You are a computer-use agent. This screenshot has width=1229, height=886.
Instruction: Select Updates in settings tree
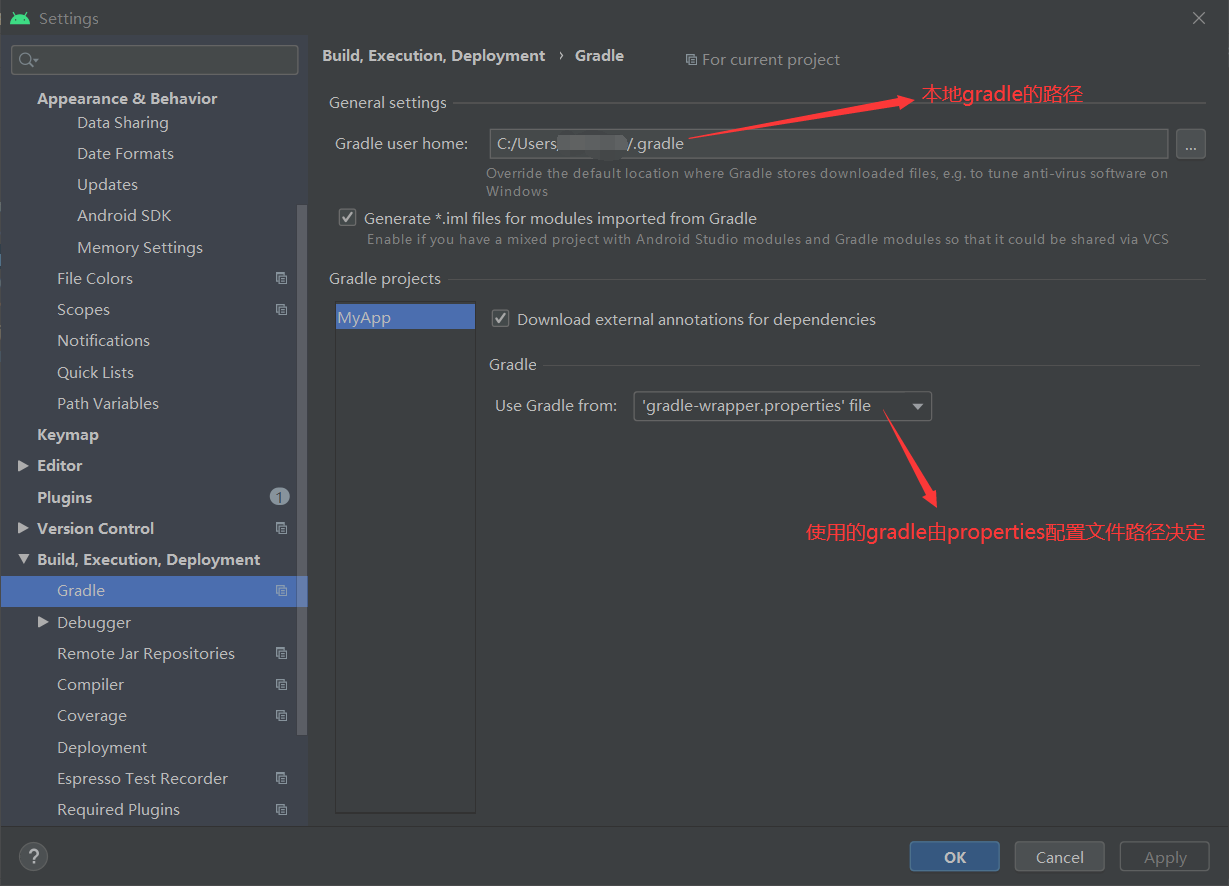[x=107, y=184]
